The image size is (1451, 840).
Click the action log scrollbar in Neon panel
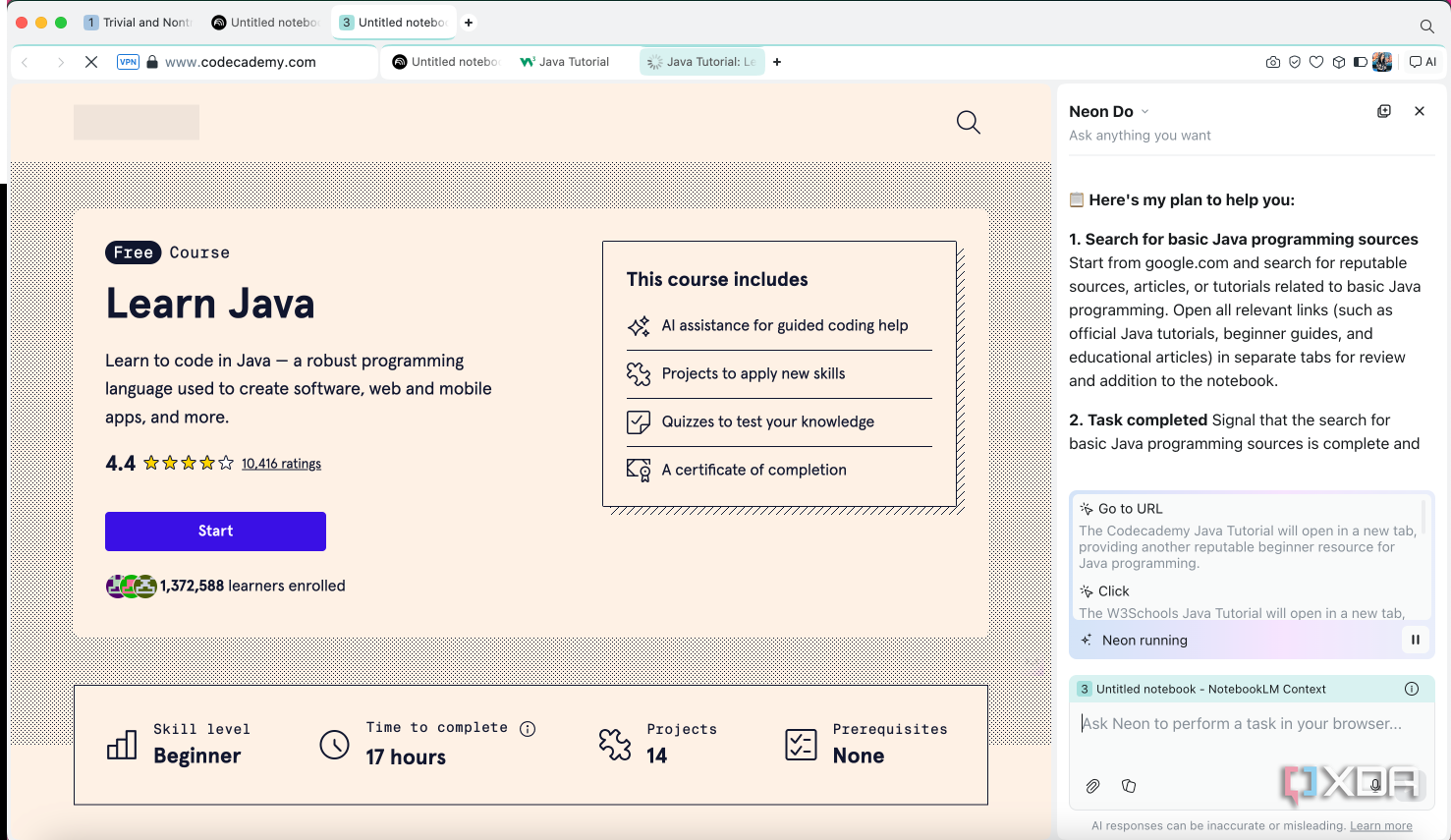(1423, 518)
